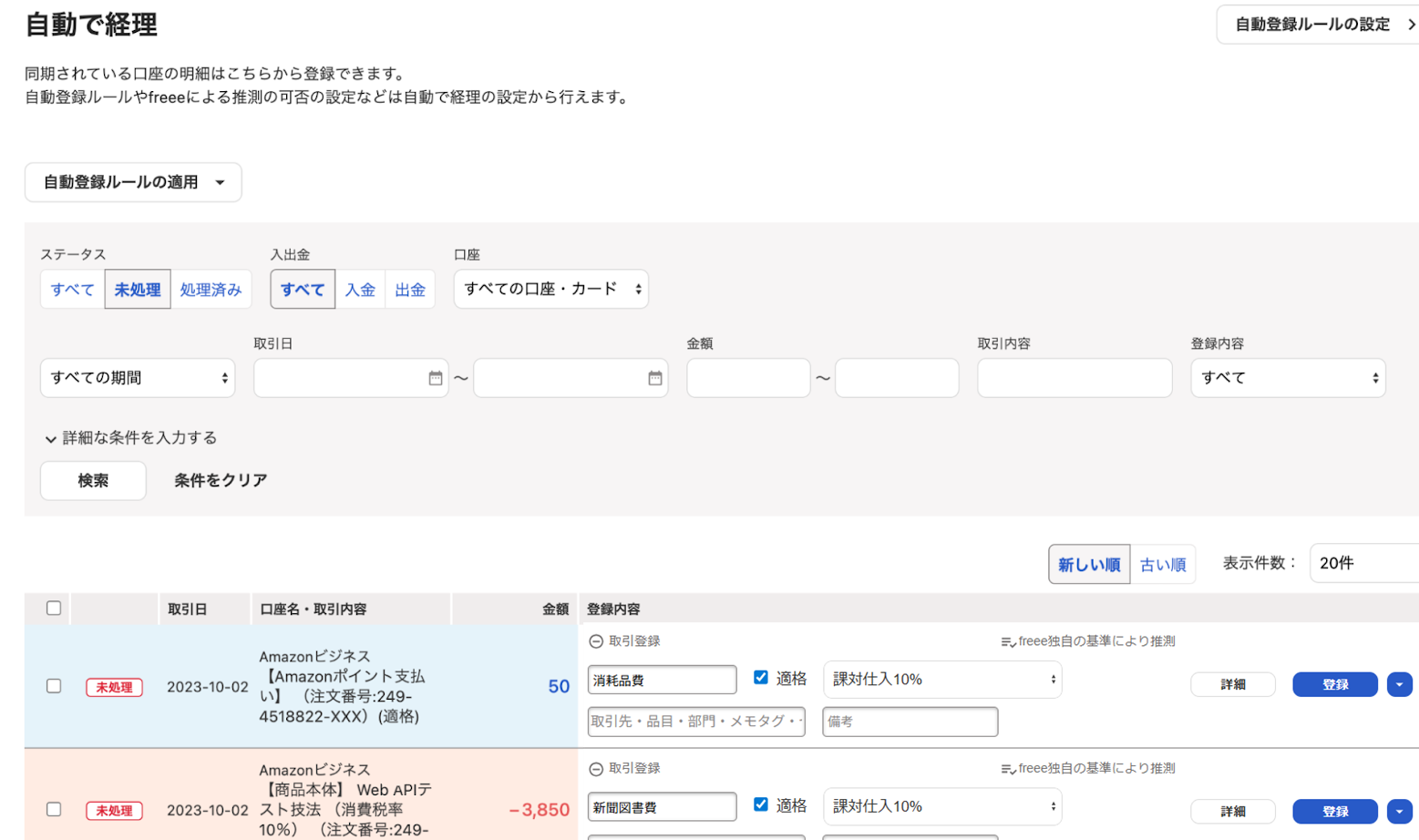Click 取引内容 search field
1419x840 pixels.
pos(1075,378)
